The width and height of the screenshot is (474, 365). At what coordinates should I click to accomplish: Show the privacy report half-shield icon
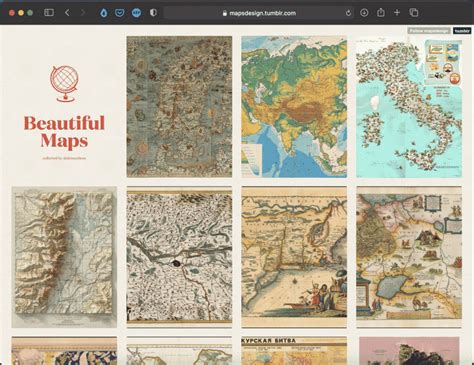(x=153, y=13)
